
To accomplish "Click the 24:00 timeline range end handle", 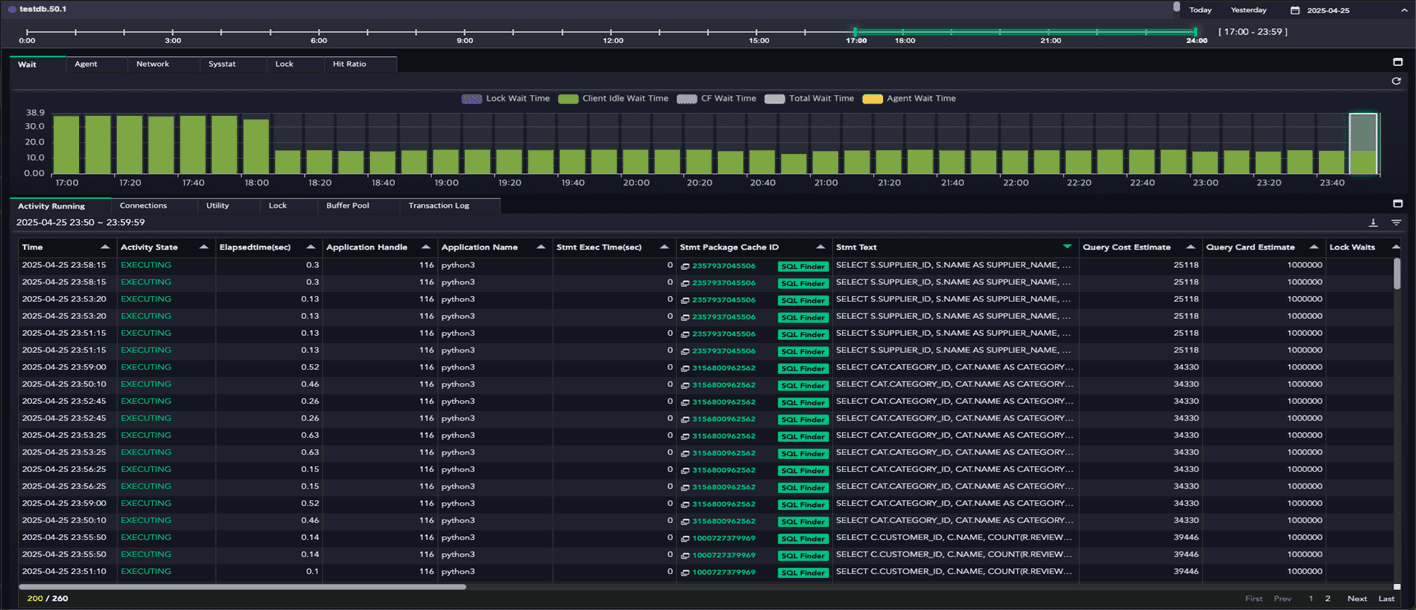I will tap(1197, 32).
